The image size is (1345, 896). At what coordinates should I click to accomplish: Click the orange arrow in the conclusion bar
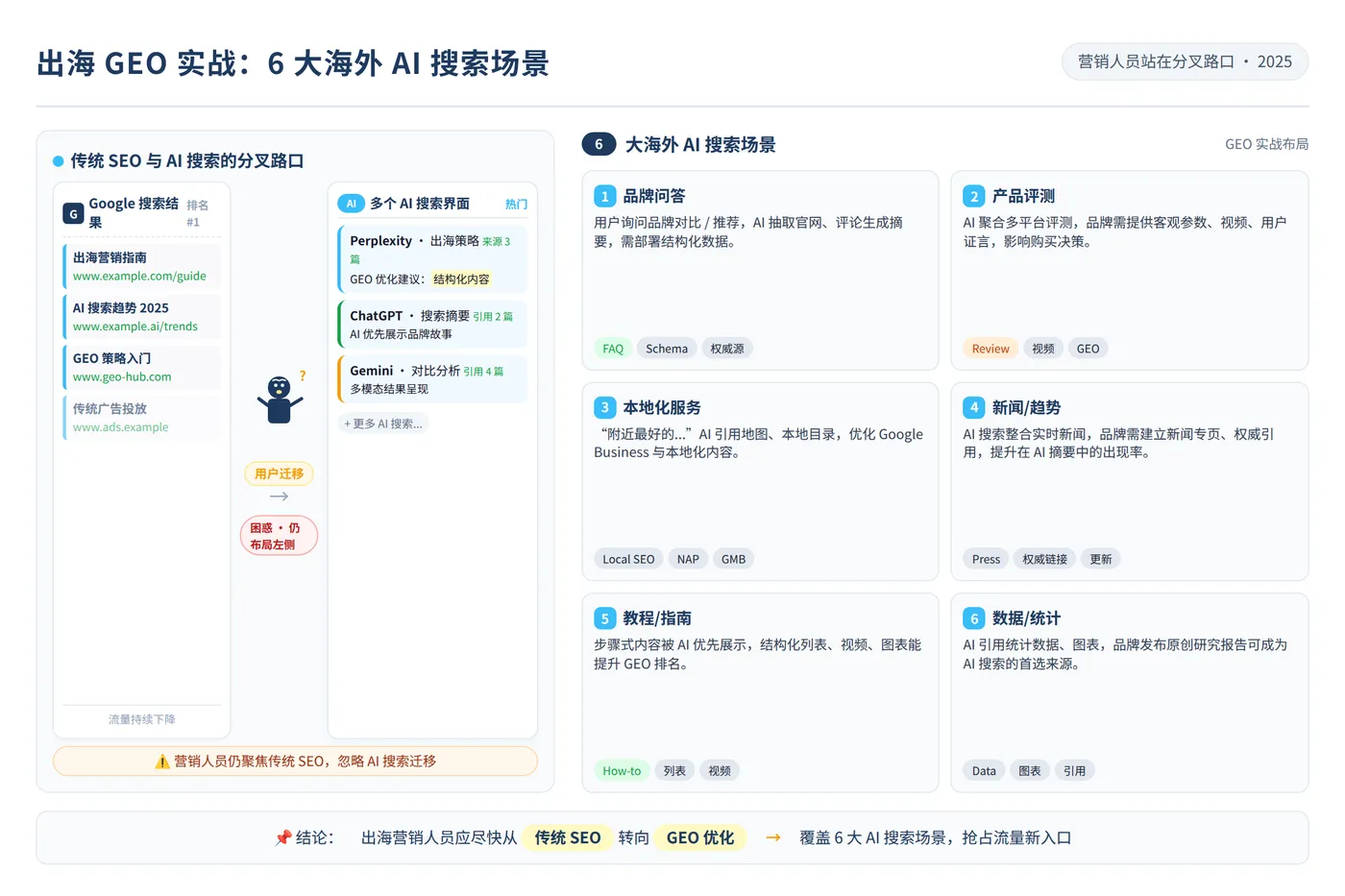[773, 838]
